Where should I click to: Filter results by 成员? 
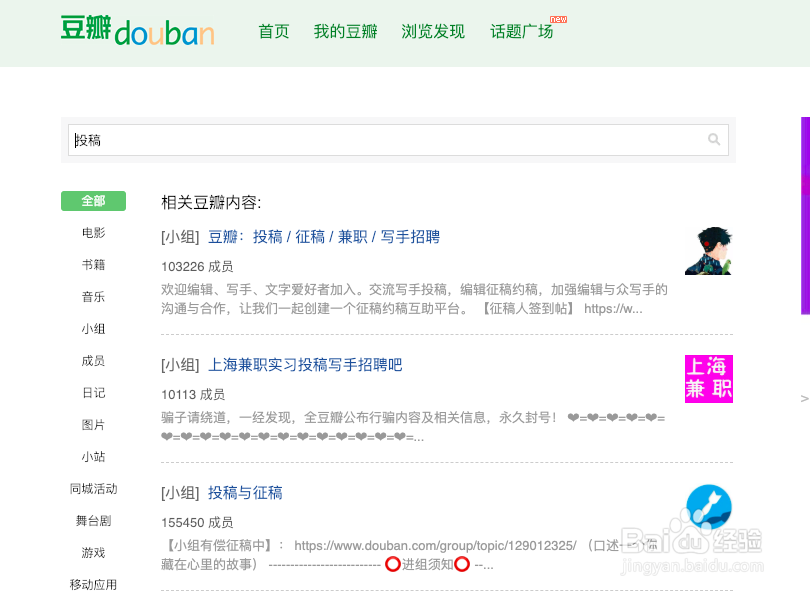pyautogui.click(x=94, y=361)
